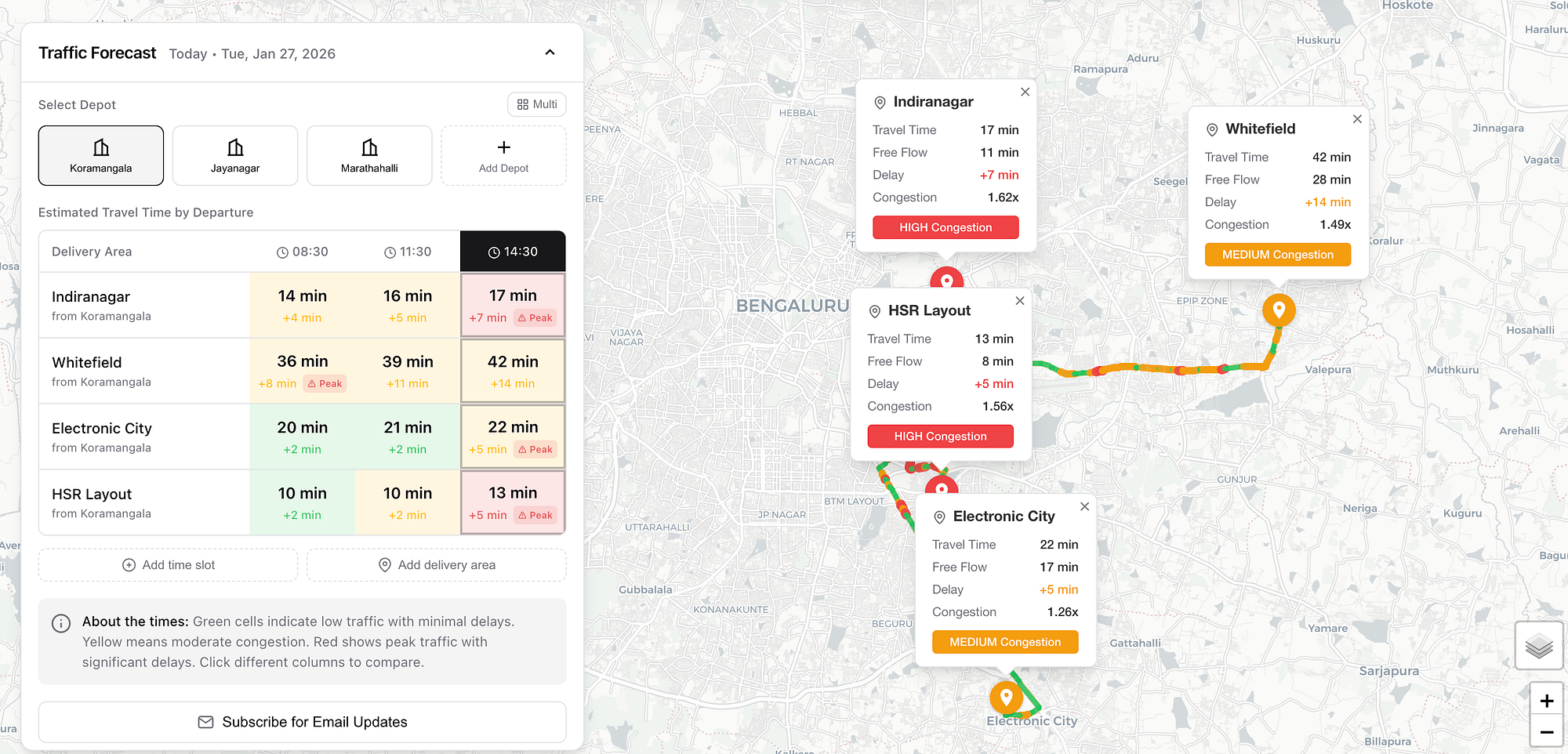This screenshot has height=754, width=1568.
Task: Click the Peak badge in Electronic City row
Action: click(535, 450)
